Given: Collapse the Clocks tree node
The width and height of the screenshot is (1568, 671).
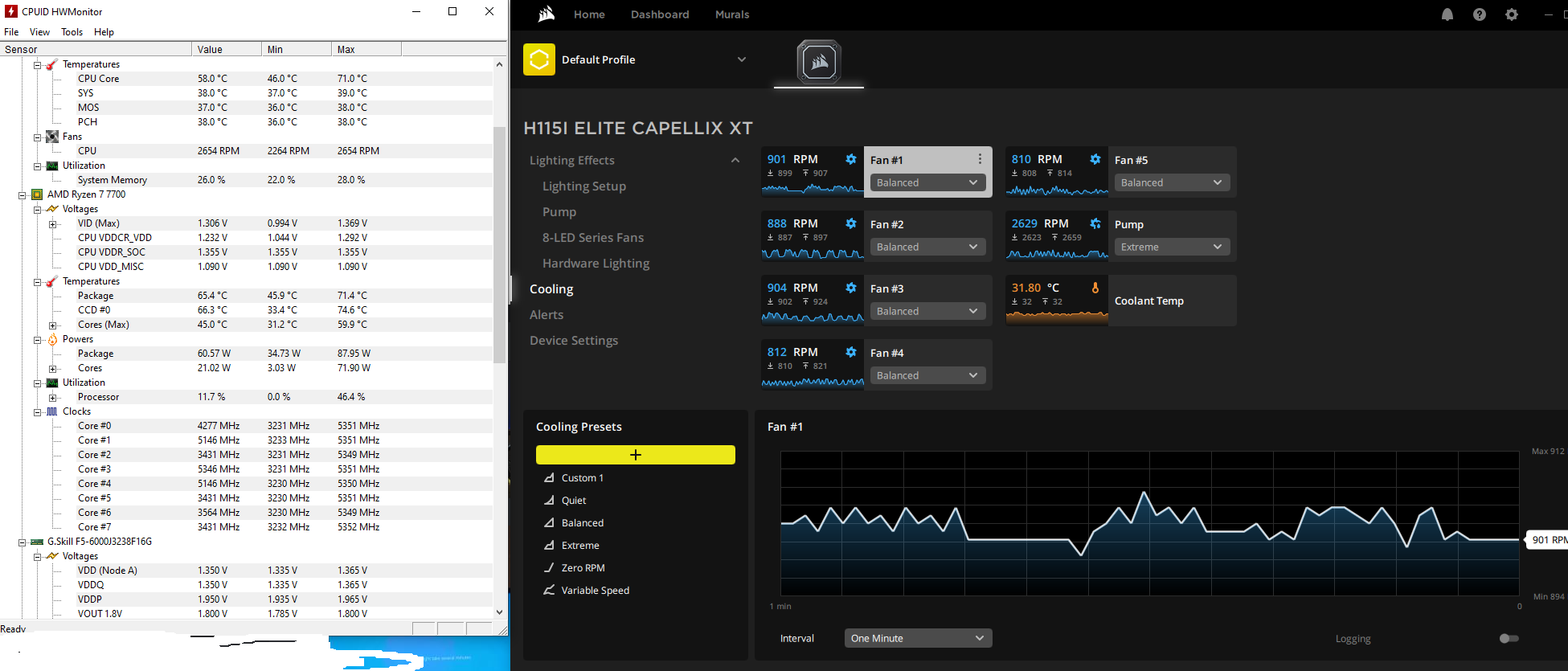Looking at the screenshot, I should 38,412.
